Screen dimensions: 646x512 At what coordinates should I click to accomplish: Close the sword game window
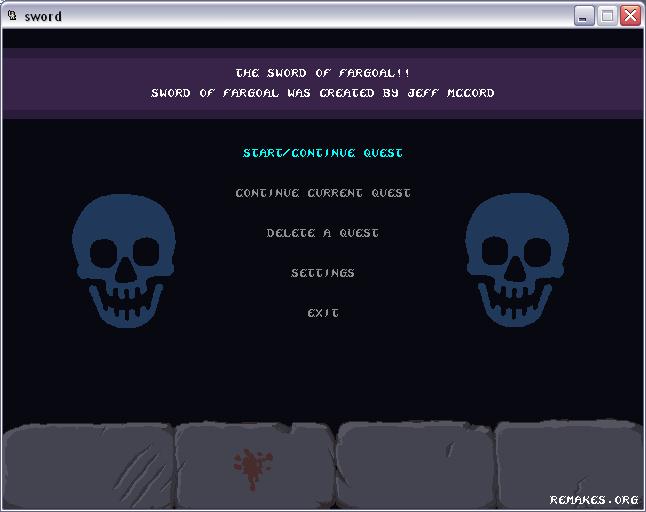coord(630,16)
